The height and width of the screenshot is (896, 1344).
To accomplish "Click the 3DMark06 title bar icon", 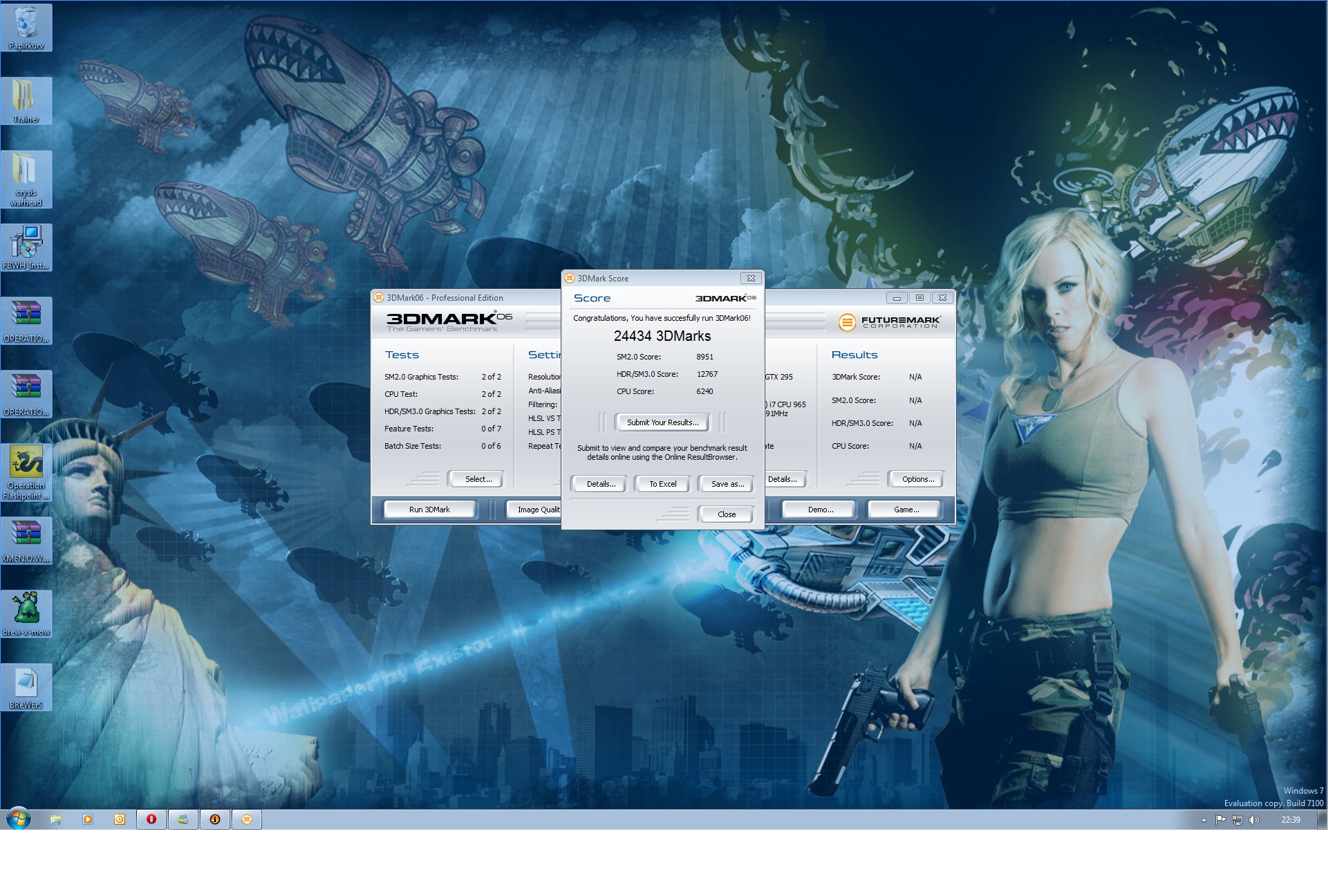I will (x=379, y=298).
